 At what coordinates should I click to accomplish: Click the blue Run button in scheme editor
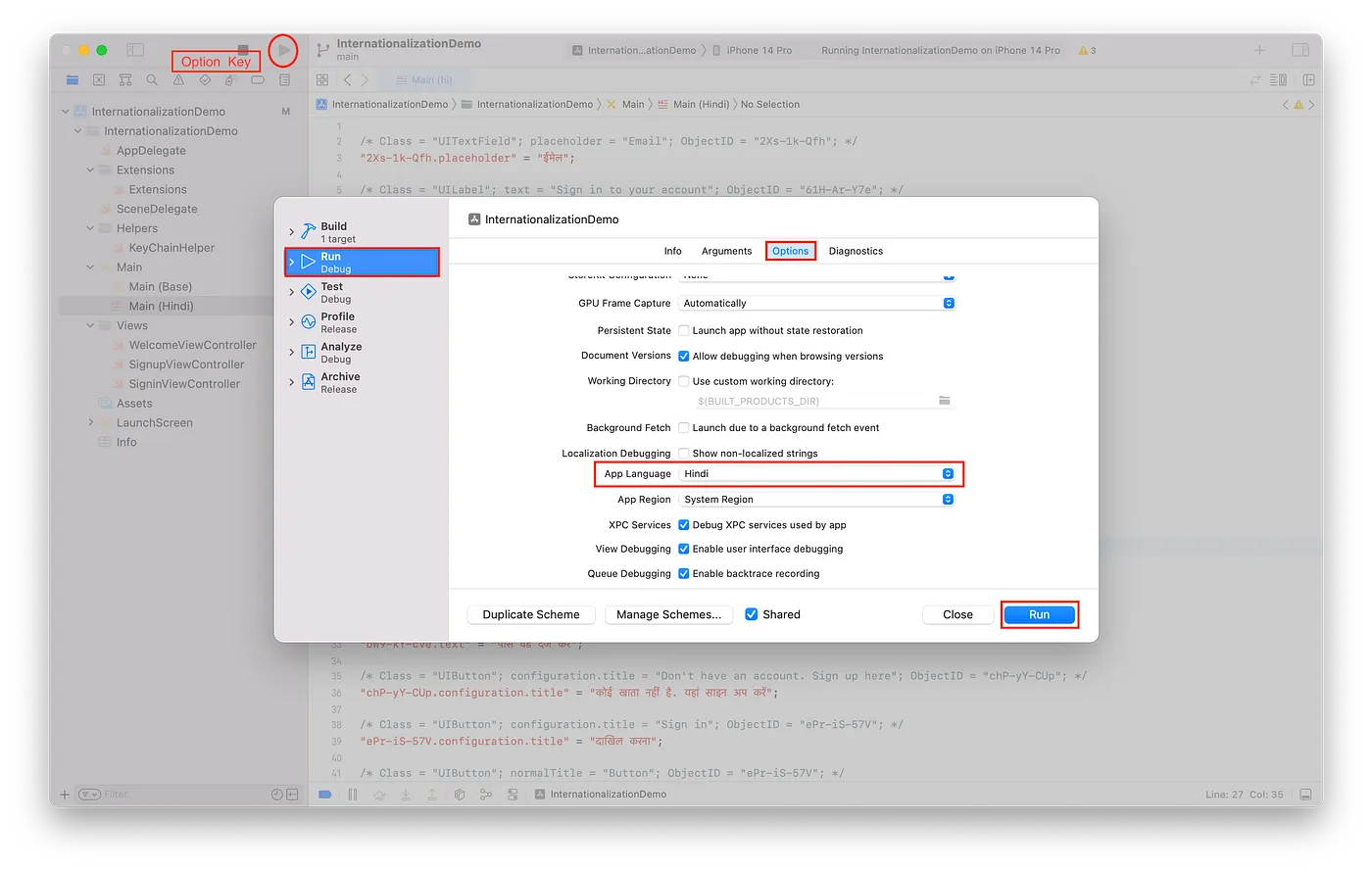tap(1039, 614)
